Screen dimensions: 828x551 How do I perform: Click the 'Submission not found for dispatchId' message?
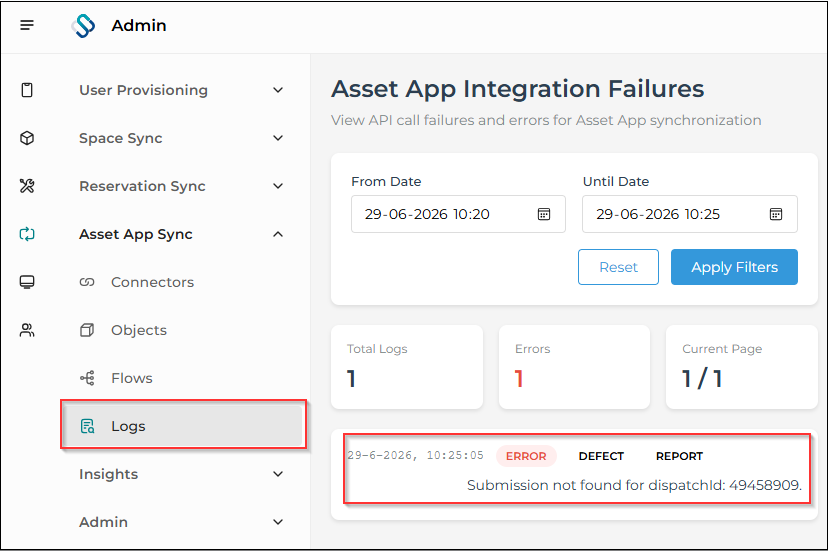coord(634,485)
